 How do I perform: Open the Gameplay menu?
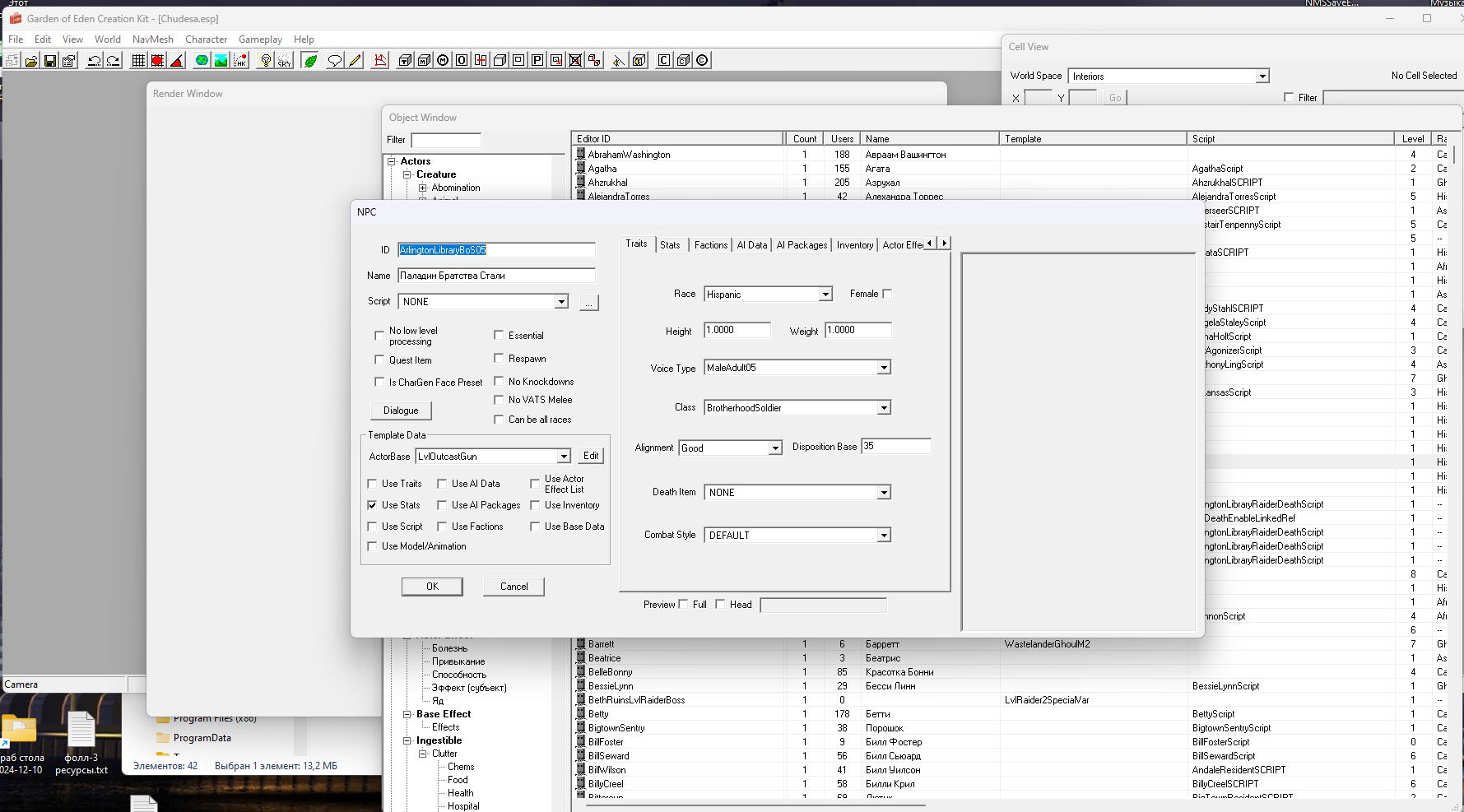(260, 39)
